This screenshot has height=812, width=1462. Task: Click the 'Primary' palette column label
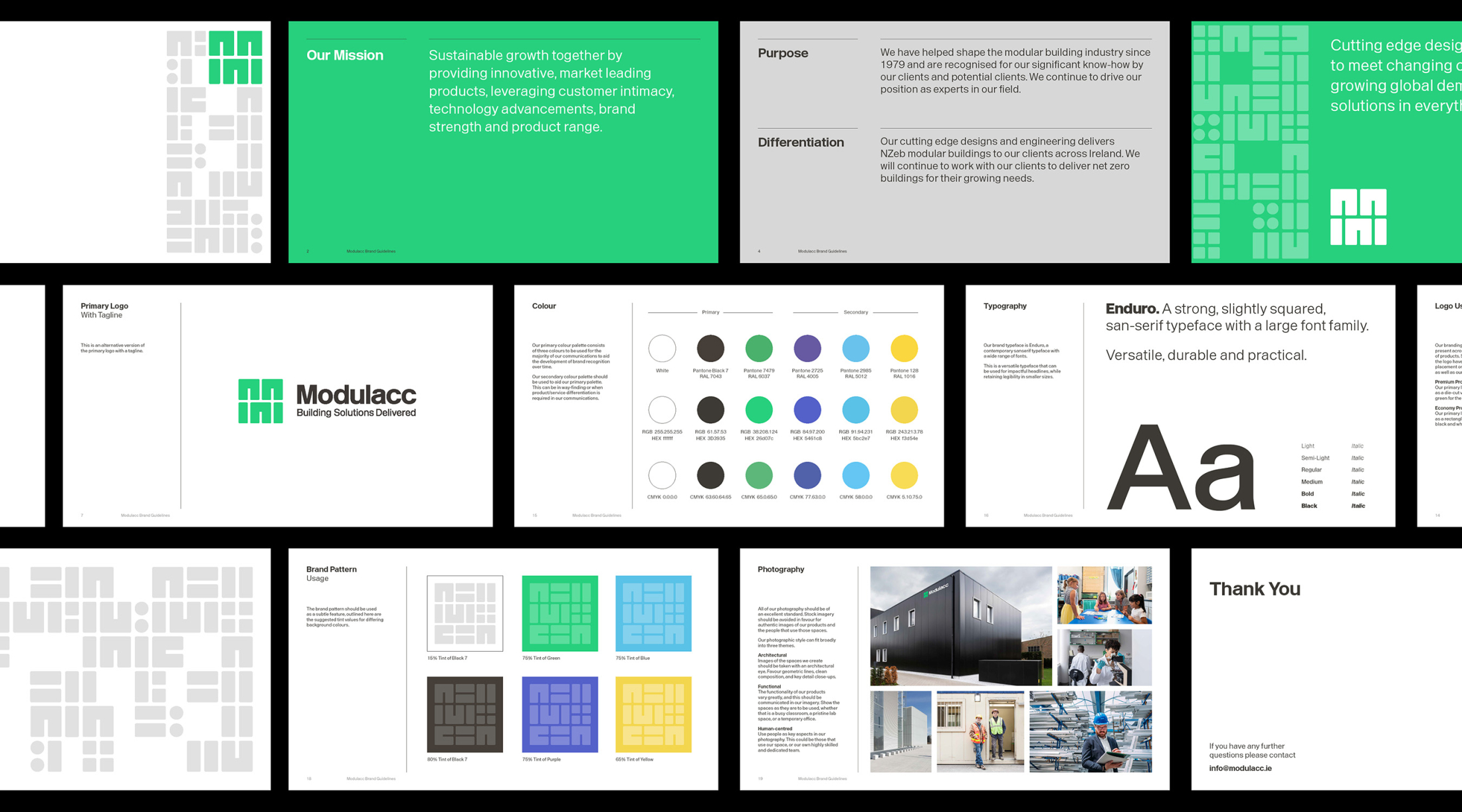(710, 312)
